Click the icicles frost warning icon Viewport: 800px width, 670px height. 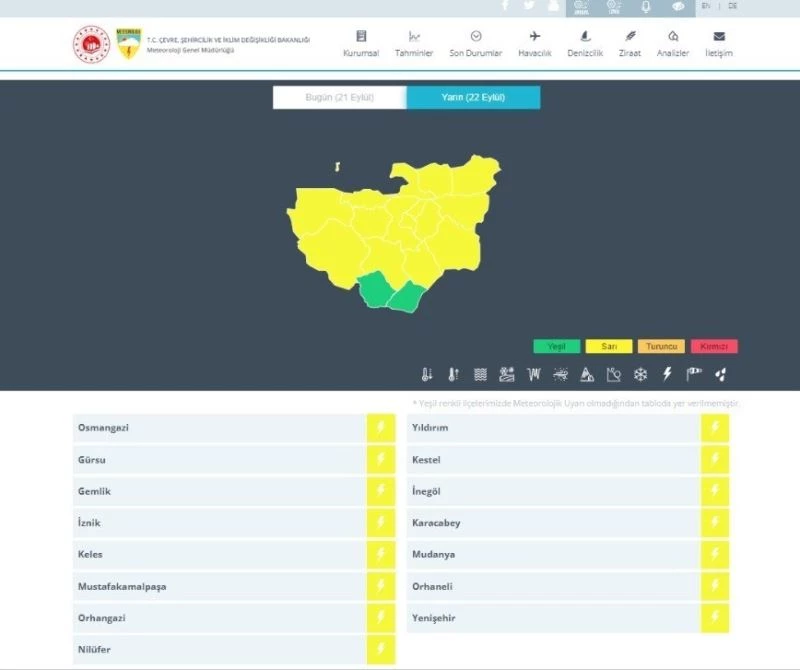534,375
